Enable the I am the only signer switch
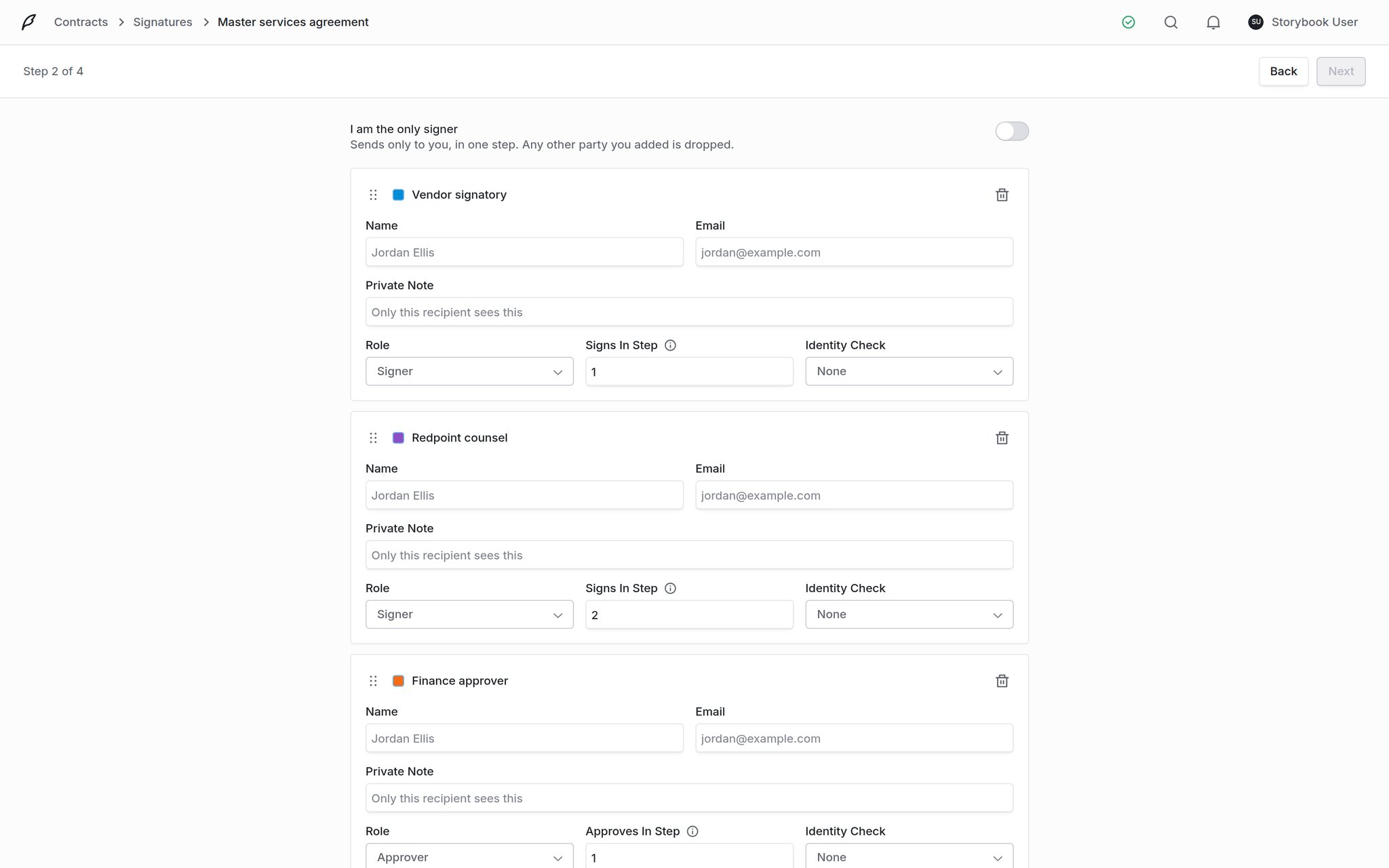Screen dimensions: 1389x868 (x=1012, y=131)
